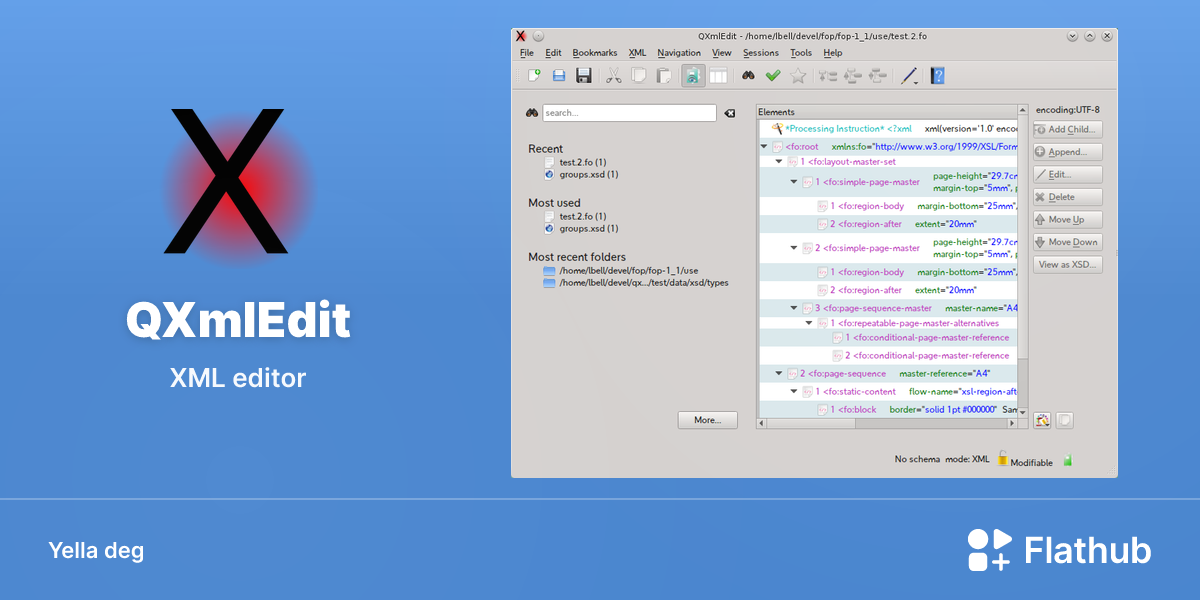
Task: Open the File menu
Action: (527, 53)
